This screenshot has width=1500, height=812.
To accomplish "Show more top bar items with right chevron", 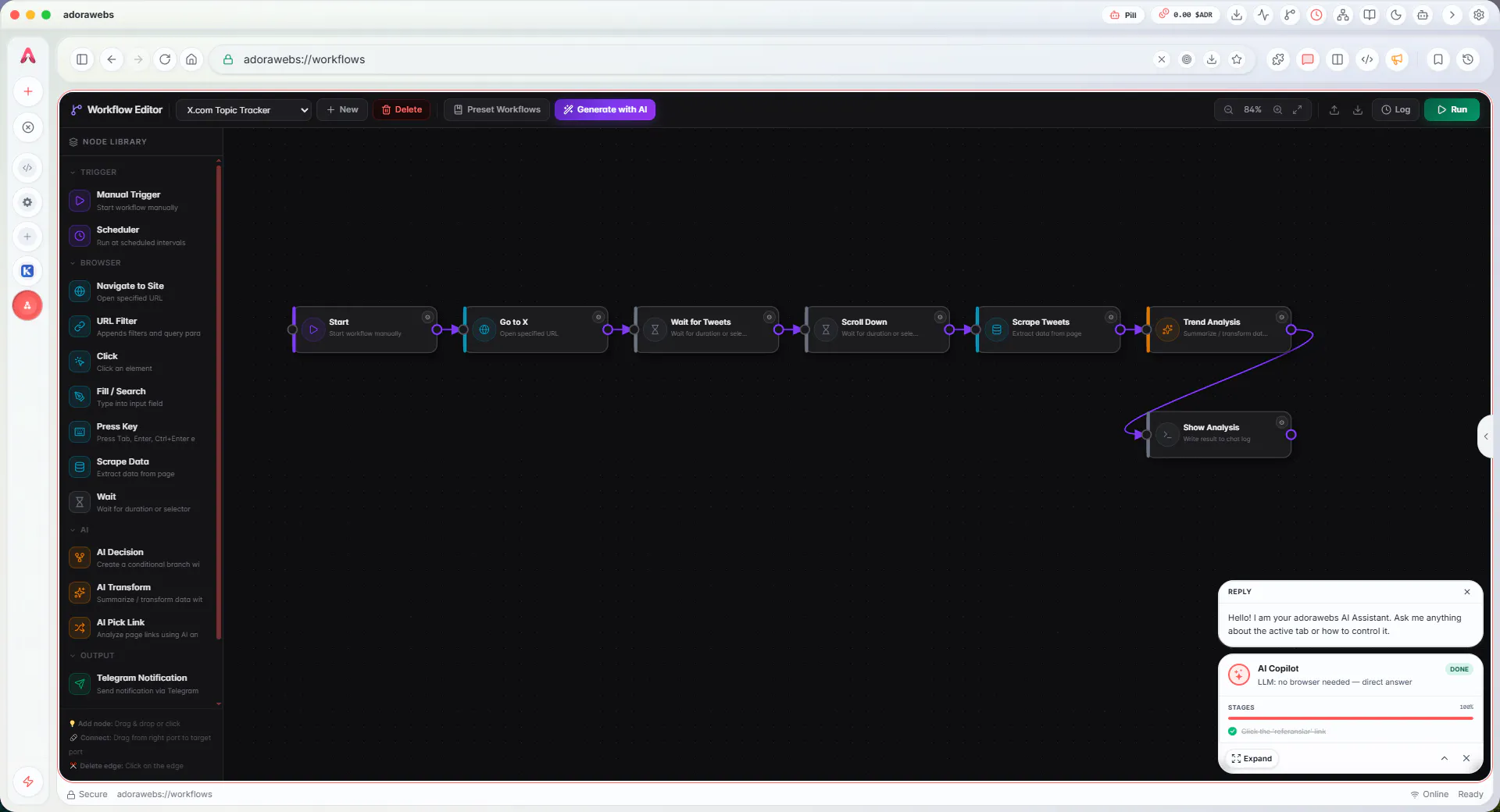I will (1452, 15).
